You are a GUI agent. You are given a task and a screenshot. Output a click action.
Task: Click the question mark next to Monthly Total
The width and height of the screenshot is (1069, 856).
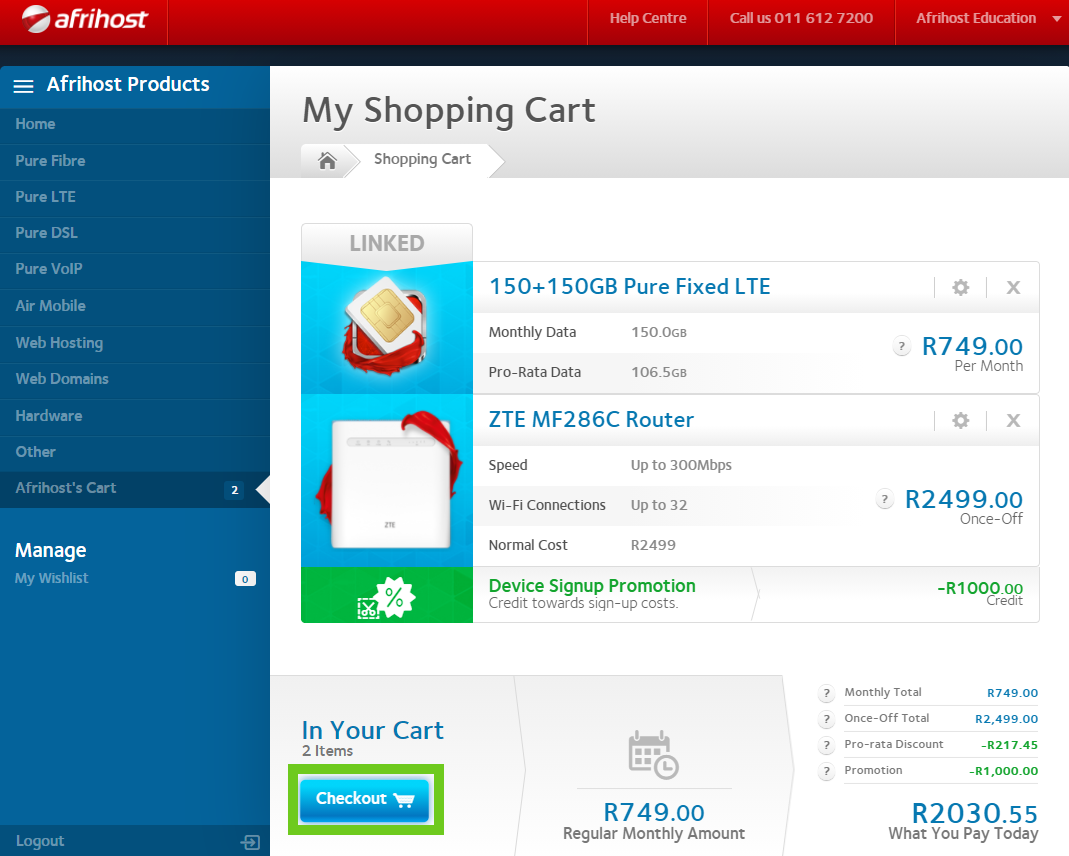coord(826,694)
